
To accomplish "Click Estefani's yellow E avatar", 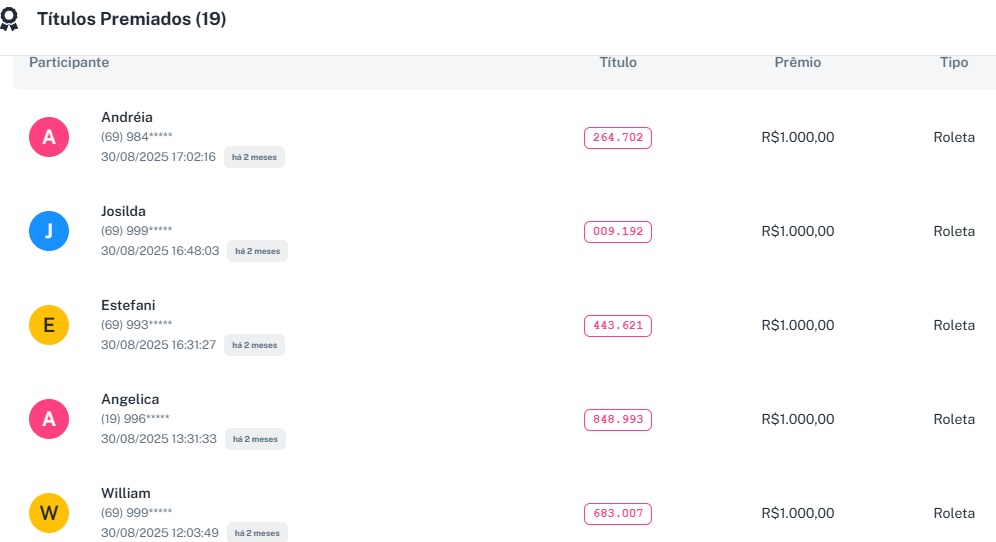I will click(x=49, y=325).
